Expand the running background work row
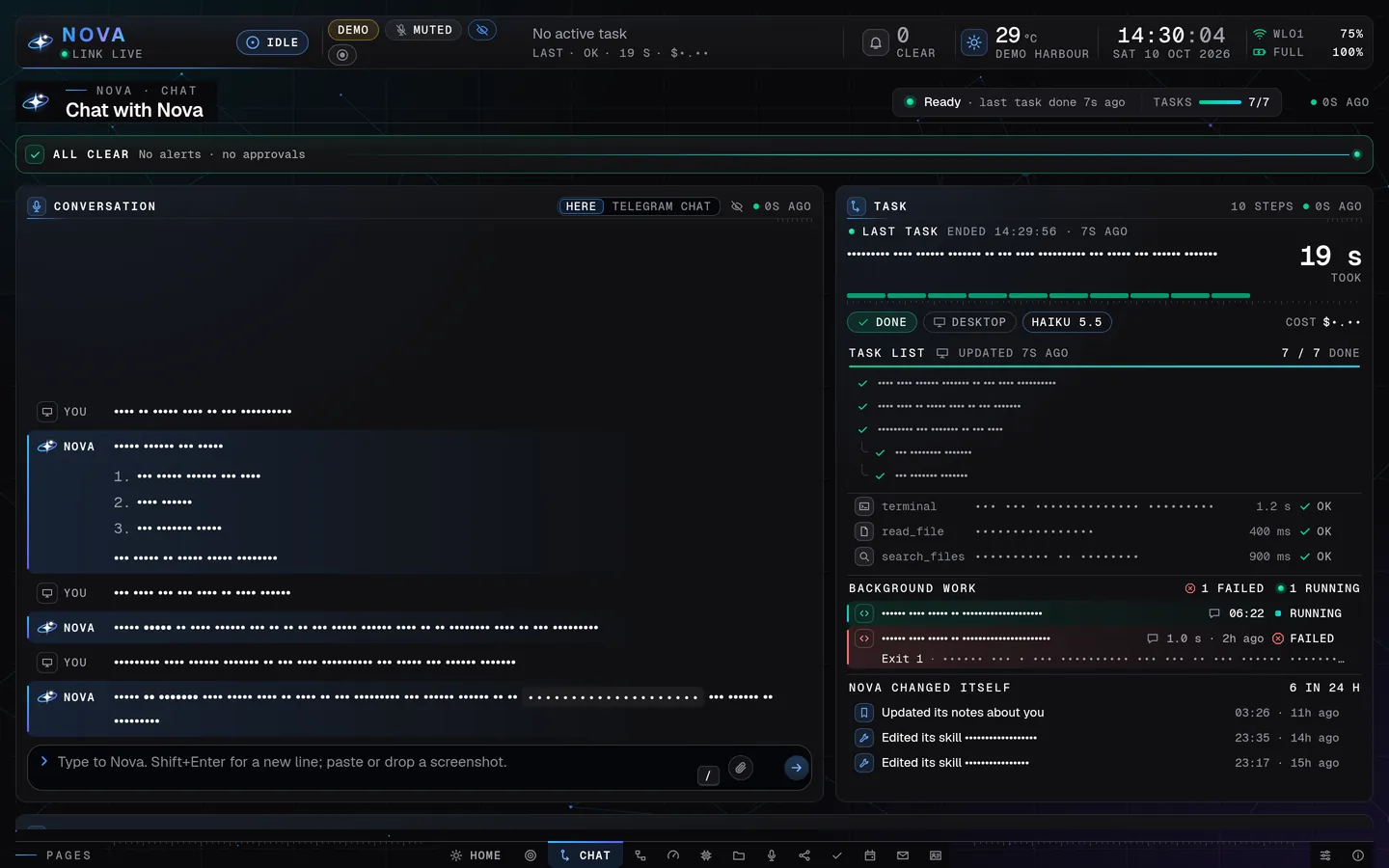Viewport: 1389px width, 868px height. 1103,613
